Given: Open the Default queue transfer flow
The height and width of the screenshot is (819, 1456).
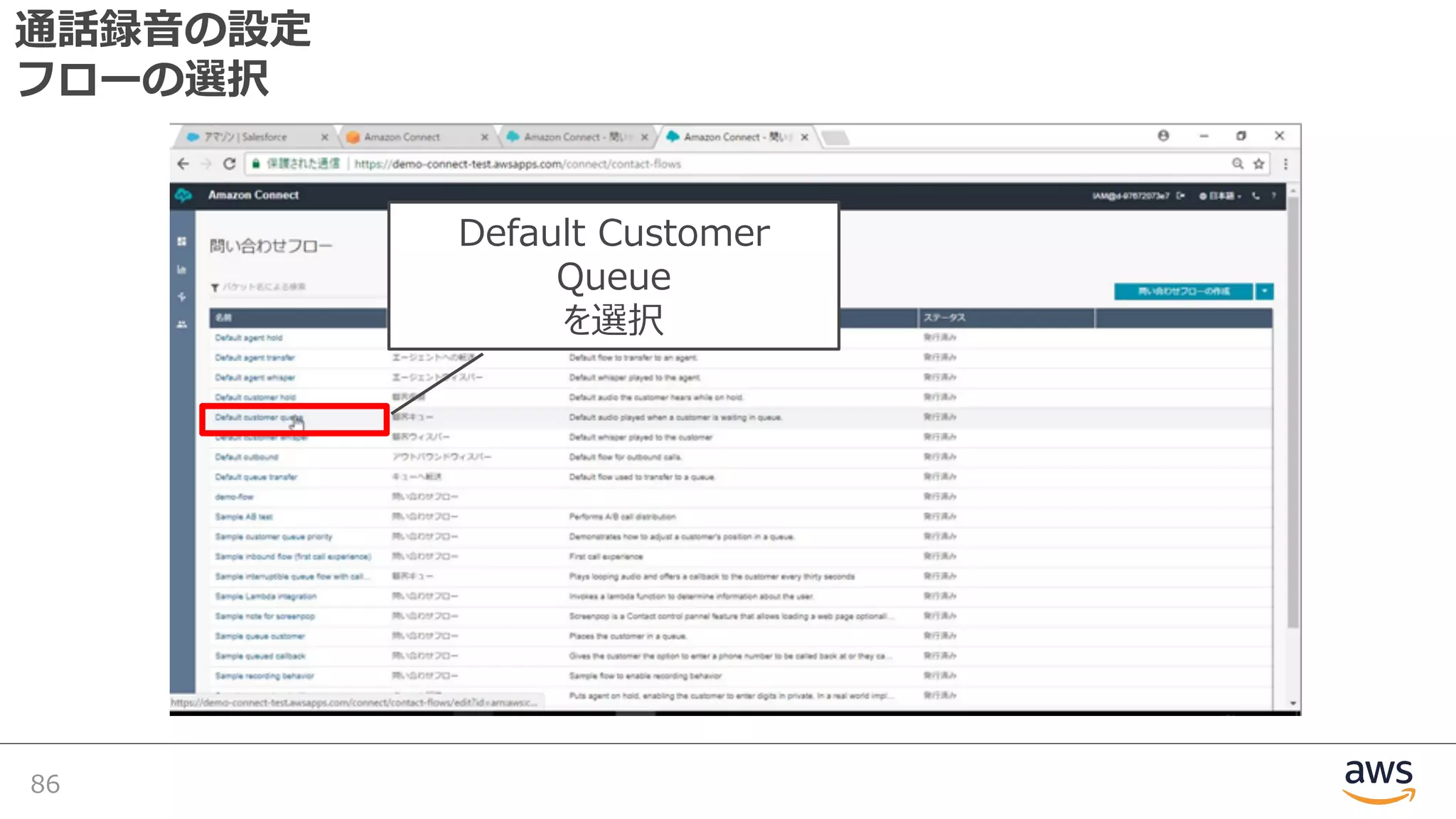Looking at the screenshot, I should tap(256, 477).
